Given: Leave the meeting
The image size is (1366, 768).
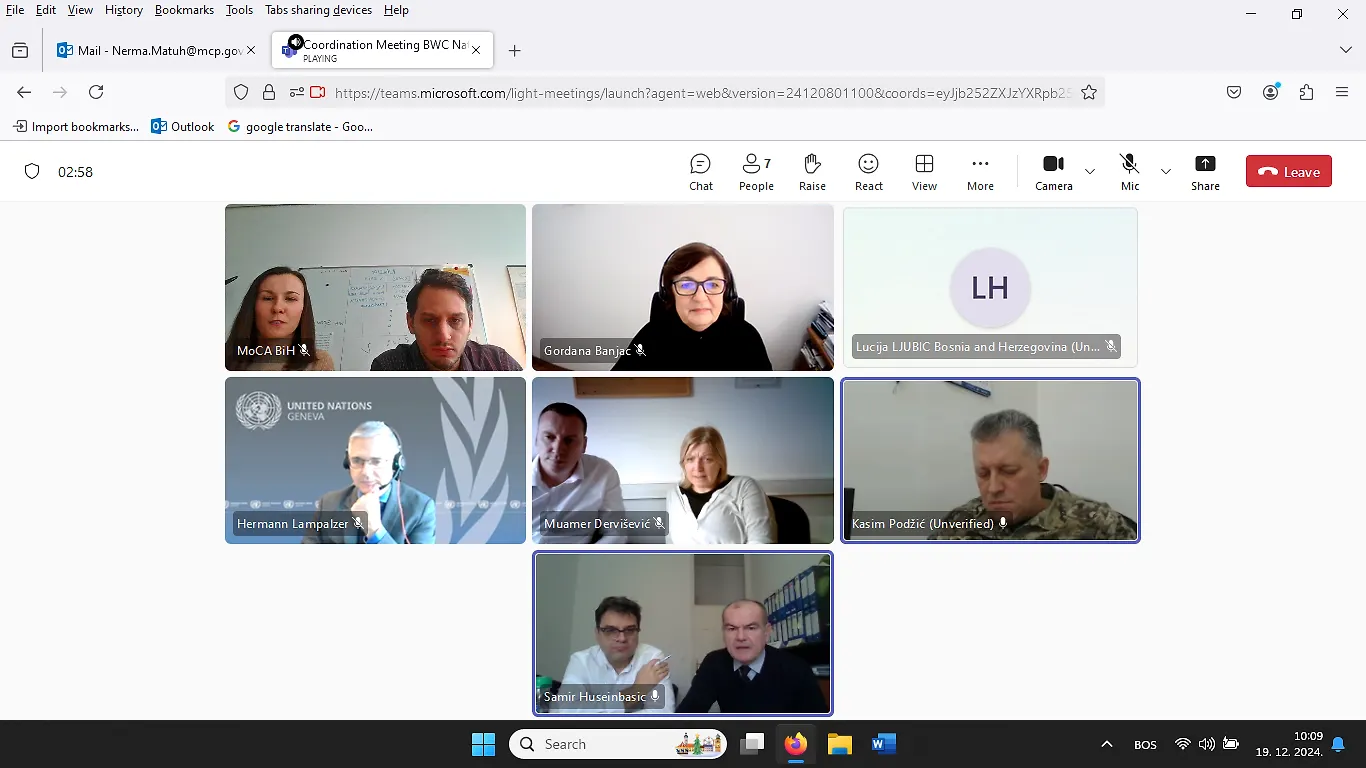Looking at the screenshot, I should point(1288,171).
